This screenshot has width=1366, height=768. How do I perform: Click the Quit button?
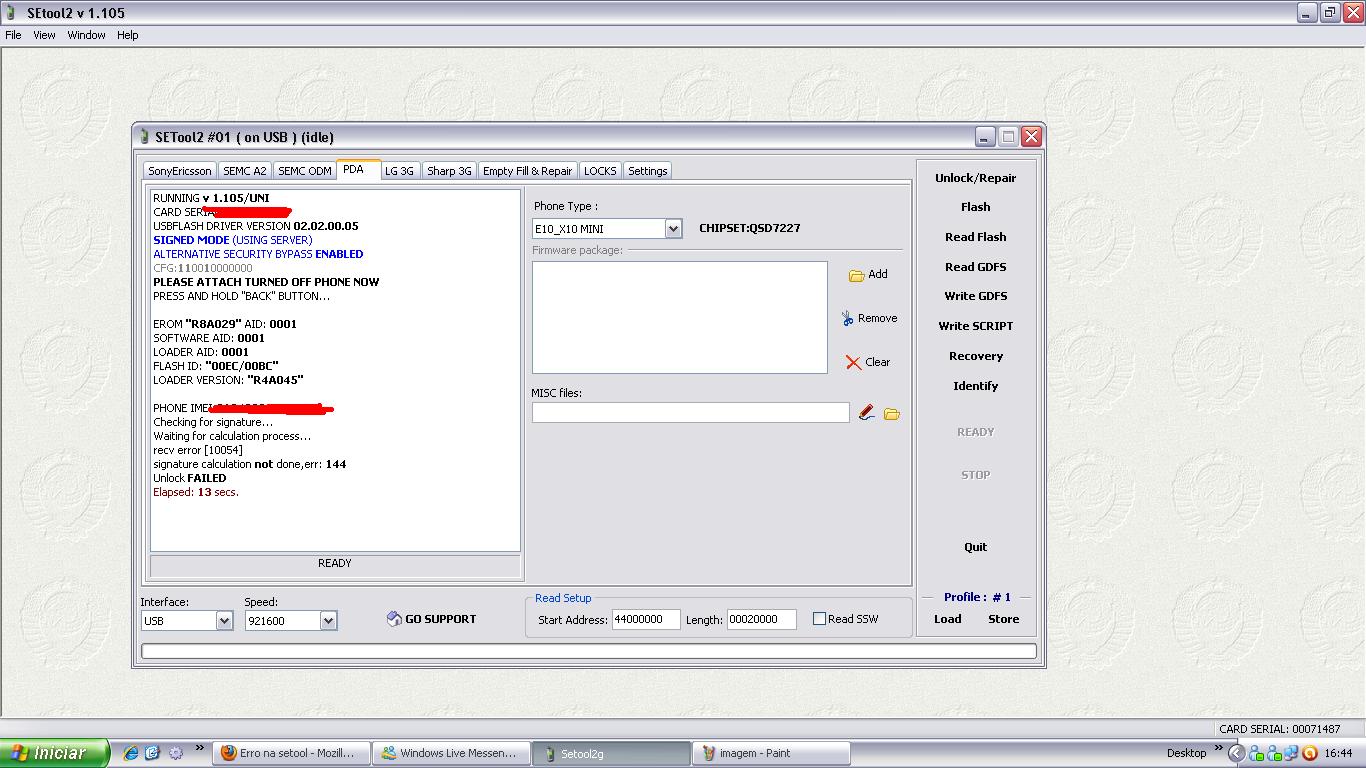pos(976,547)
